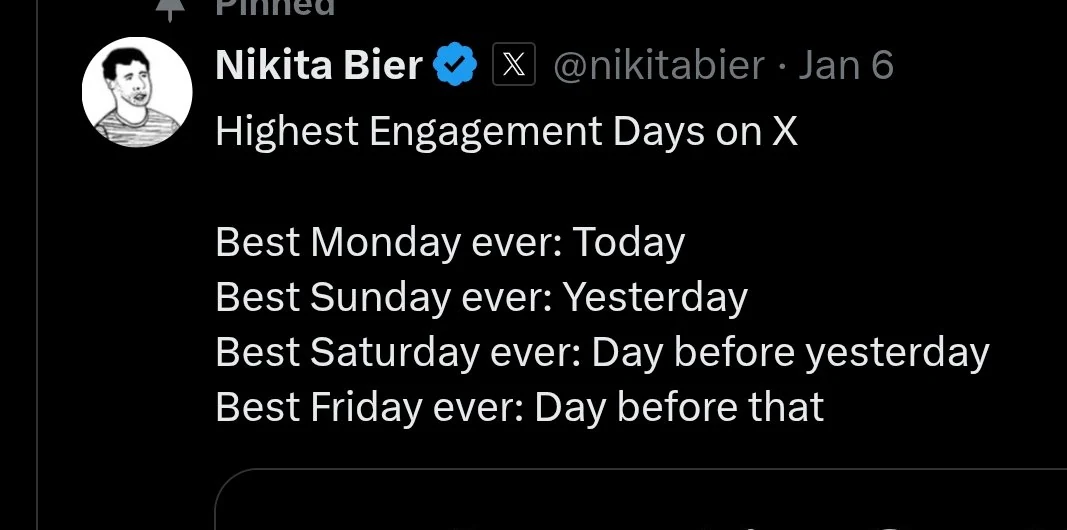Click the dot separator before Jan 6

coord(782,67)
